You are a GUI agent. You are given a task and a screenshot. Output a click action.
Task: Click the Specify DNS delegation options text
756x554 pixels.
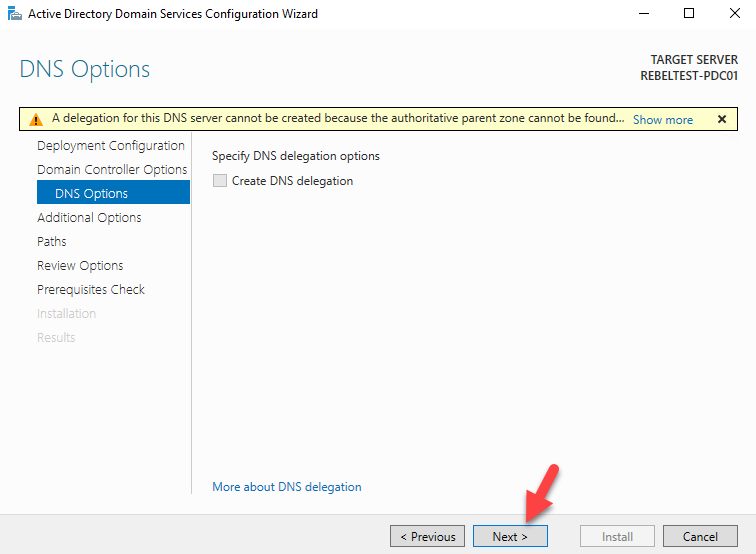[x=296, y=156]
